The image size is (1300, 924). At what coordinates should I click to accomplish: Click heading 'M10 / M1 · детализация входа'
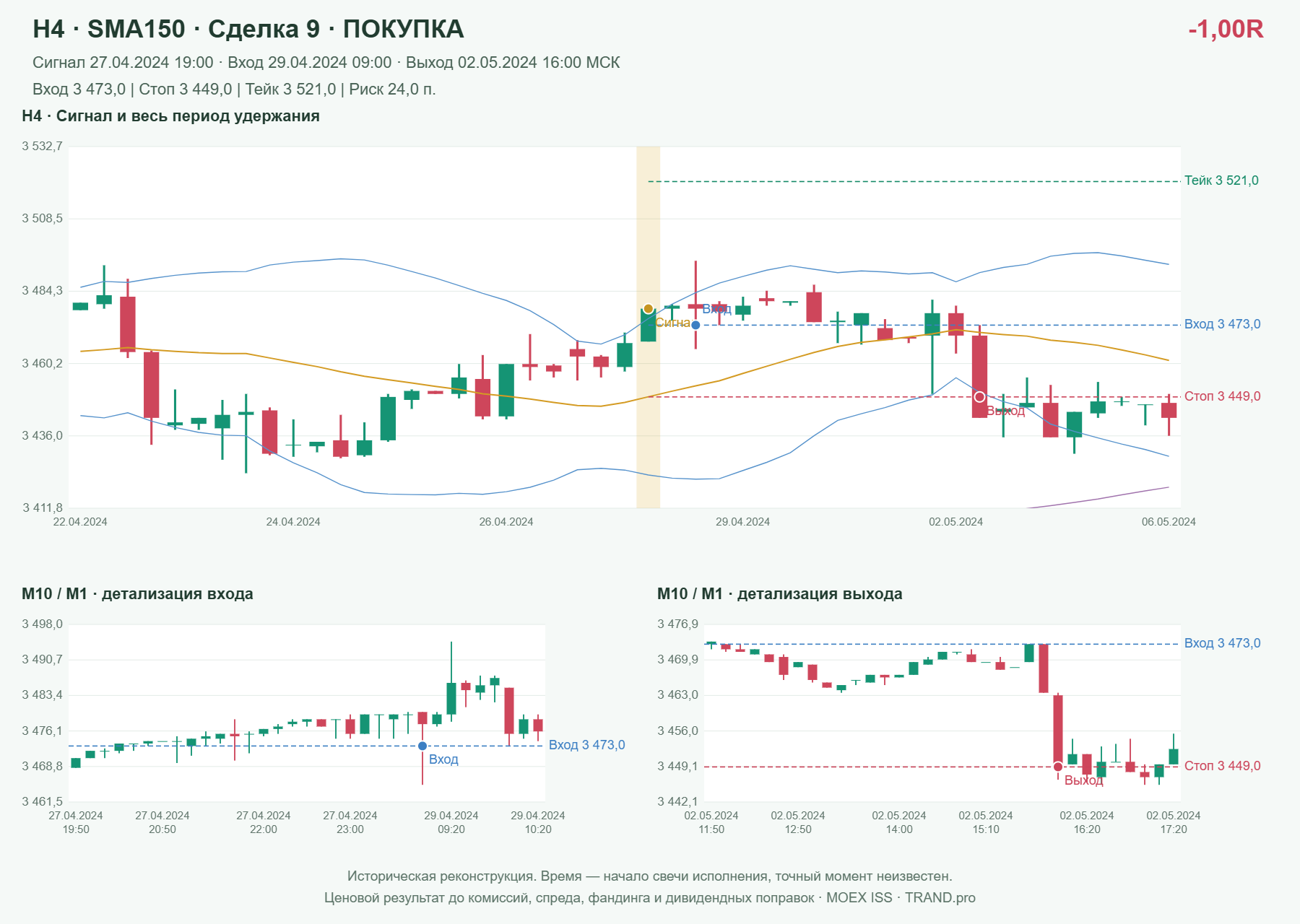coord(137,594)
